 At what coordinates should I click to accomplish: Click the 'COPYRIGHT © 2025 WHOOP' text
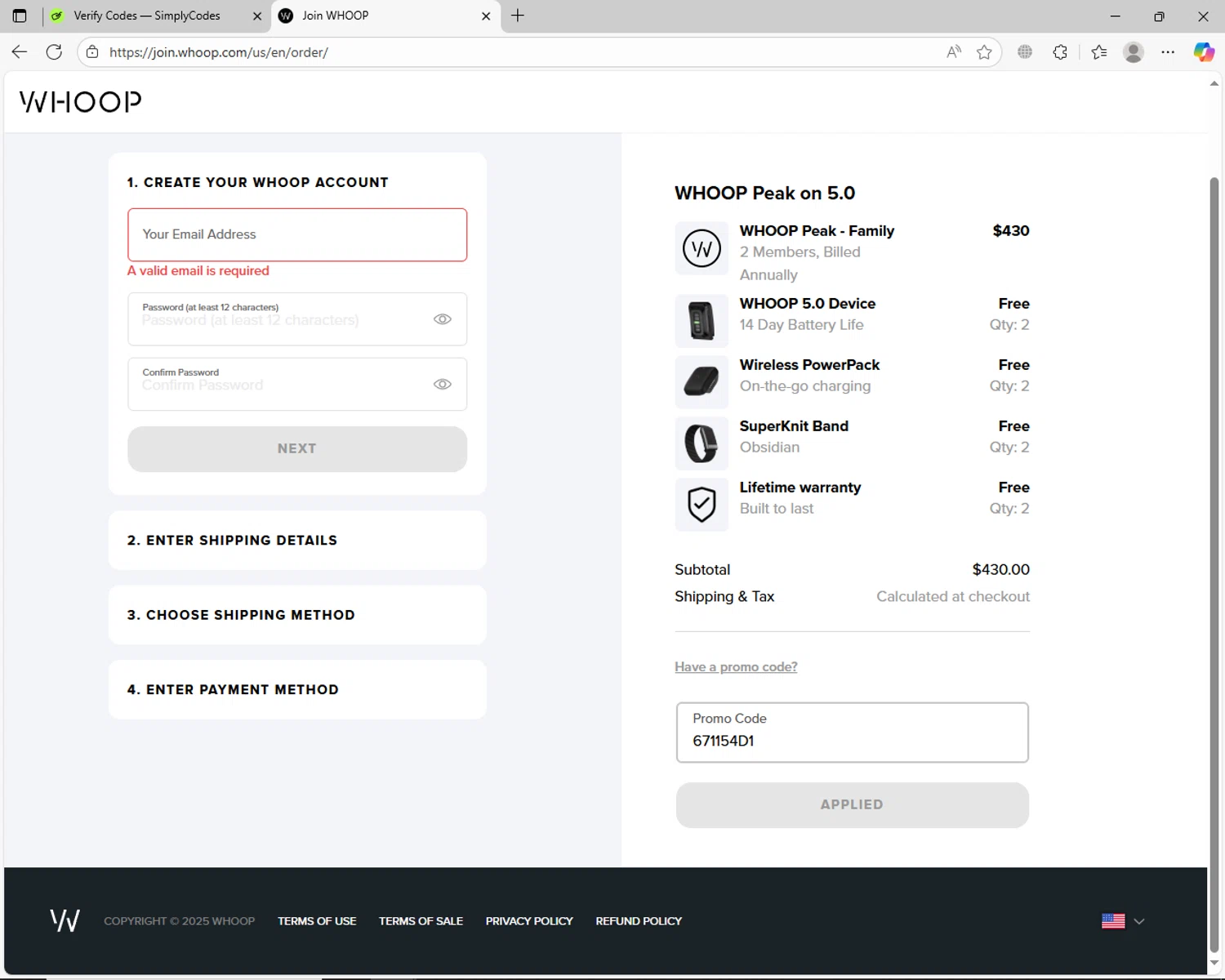click(x=180, y=921)
